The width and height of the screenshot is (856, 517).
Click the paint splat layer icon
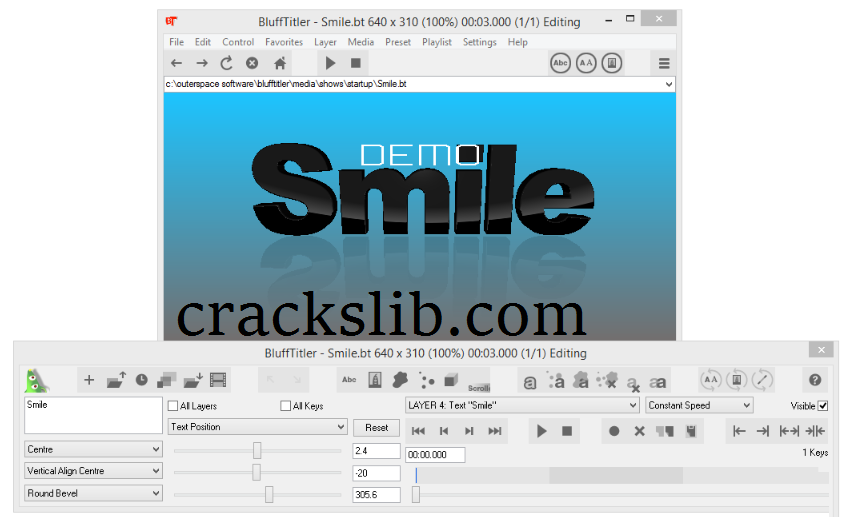(x=401, y=380)
